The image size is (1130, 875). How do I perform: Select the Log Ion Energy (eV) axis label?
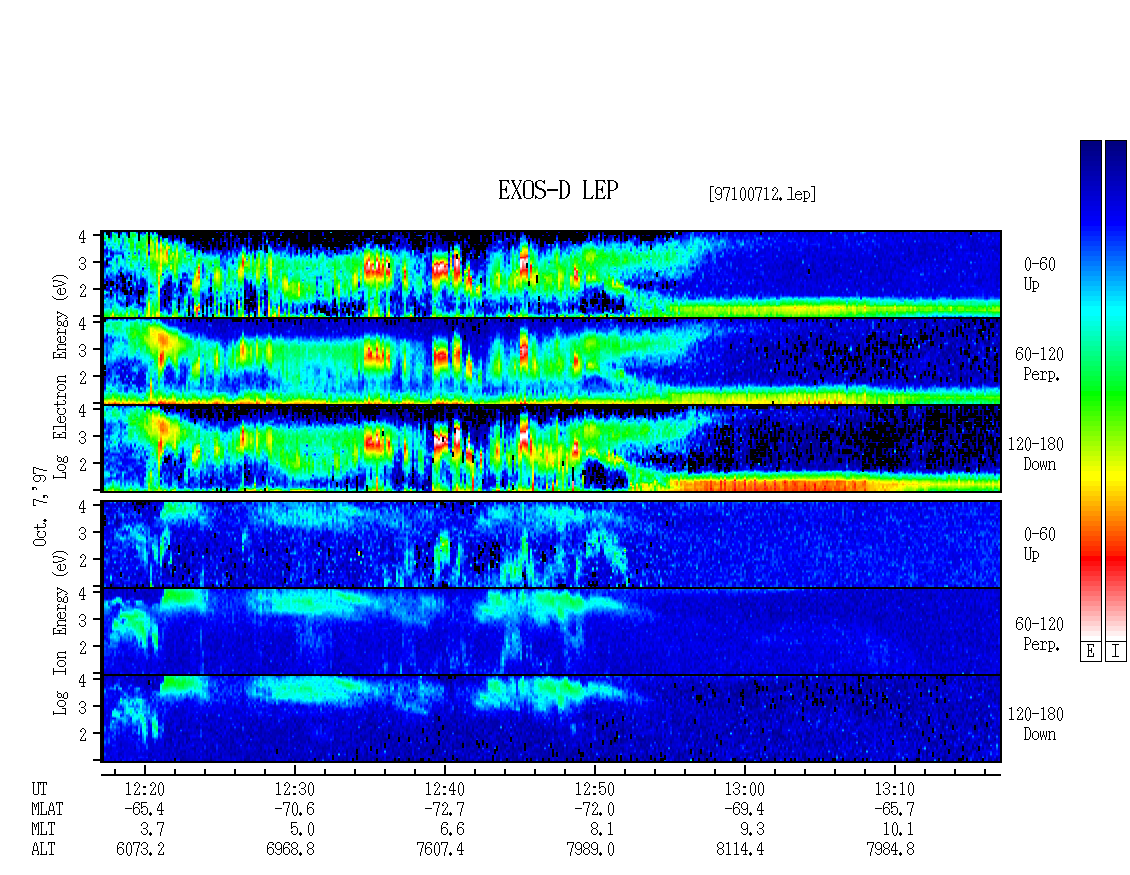click(61, 633)
